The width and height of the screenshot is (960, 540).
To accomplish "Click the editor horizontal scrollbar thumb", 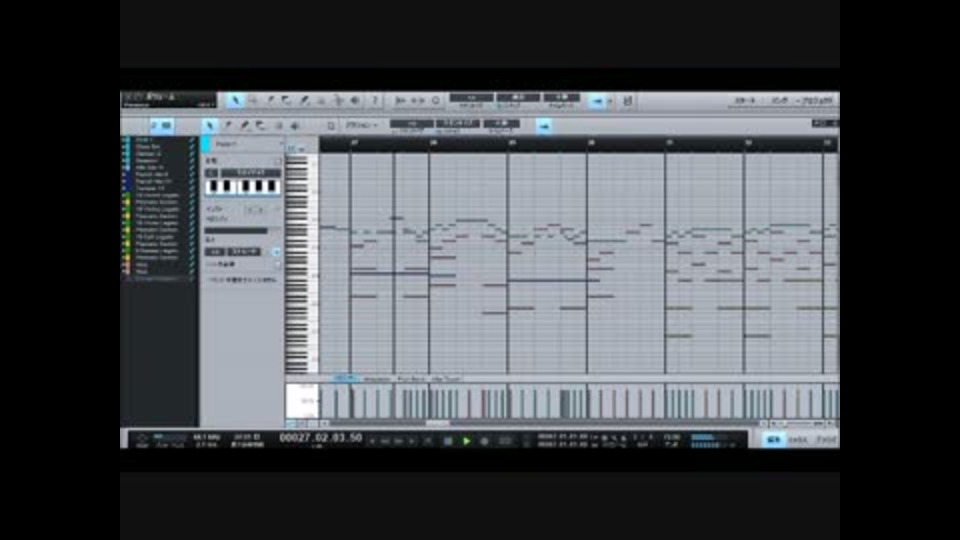I will click(438, 423).
